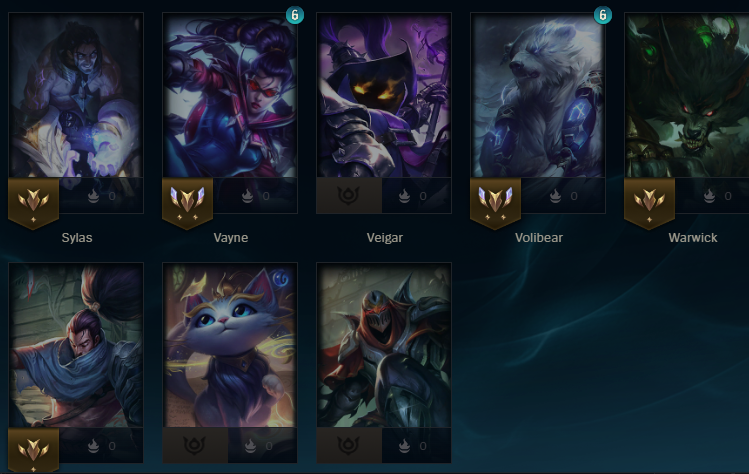Click Vayne level 6 token badge

pos(295,15)
